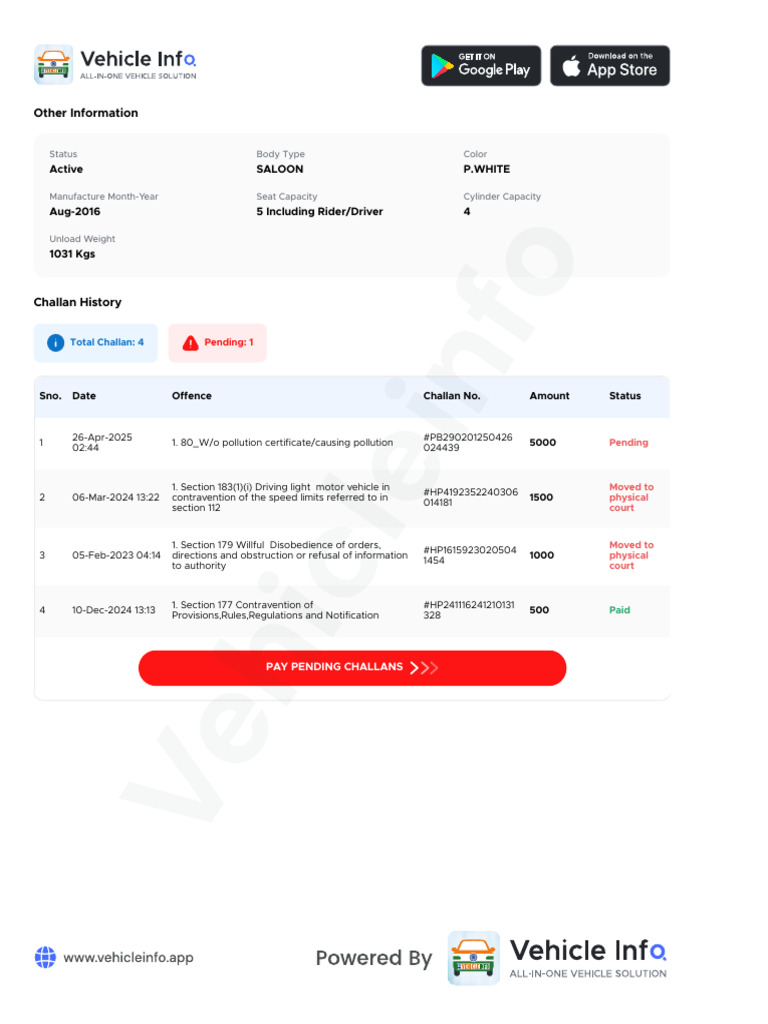Select the Total Challan: 4 chip
This screenshot has width=768, height=1024.
(x=95, y=342)
